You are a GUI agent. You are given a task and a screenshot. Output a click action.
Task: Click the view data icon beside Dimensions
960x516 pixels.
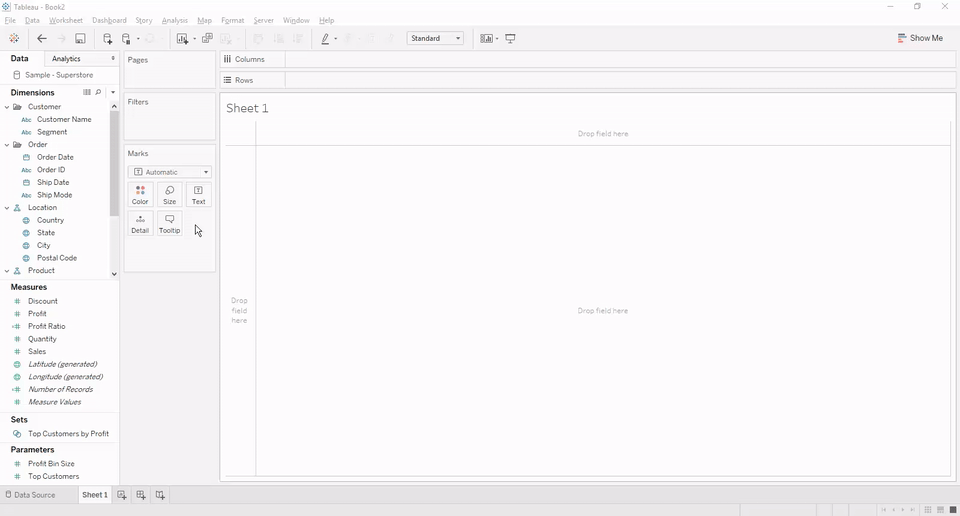tap(87, 92)
